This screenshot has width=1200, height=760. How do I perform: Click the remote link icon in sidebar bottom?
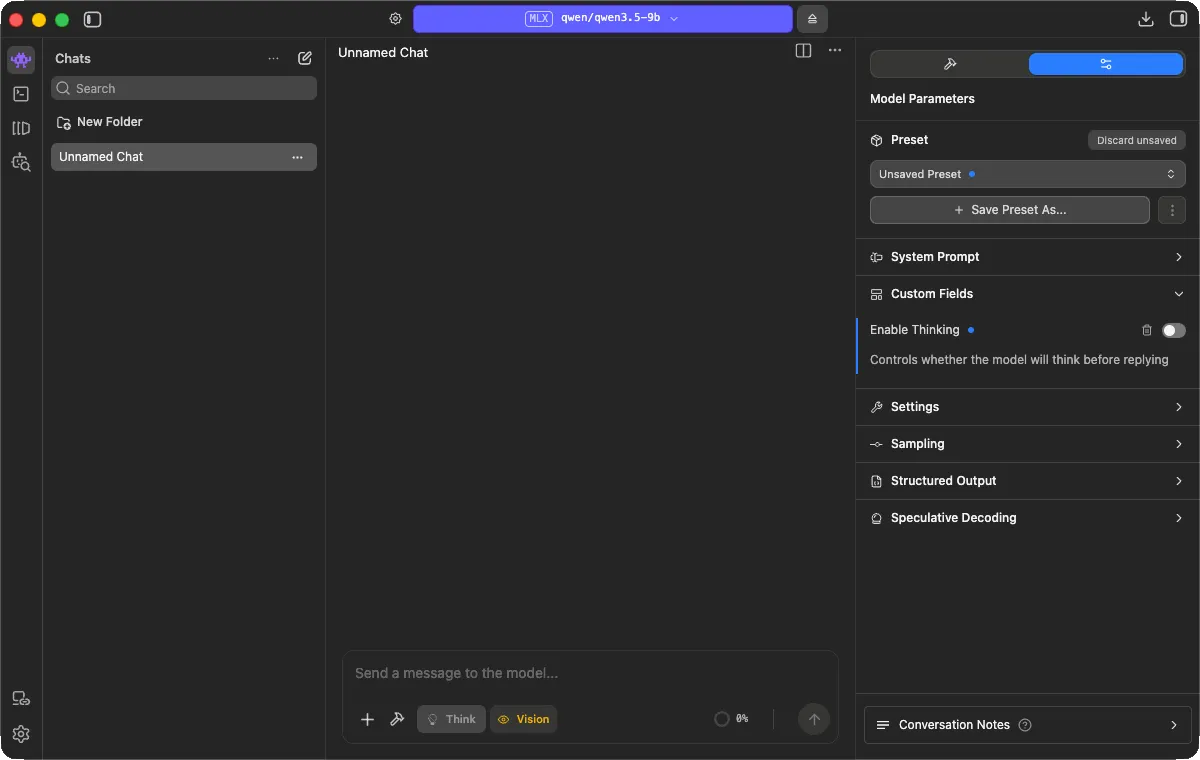pos(21,698)
